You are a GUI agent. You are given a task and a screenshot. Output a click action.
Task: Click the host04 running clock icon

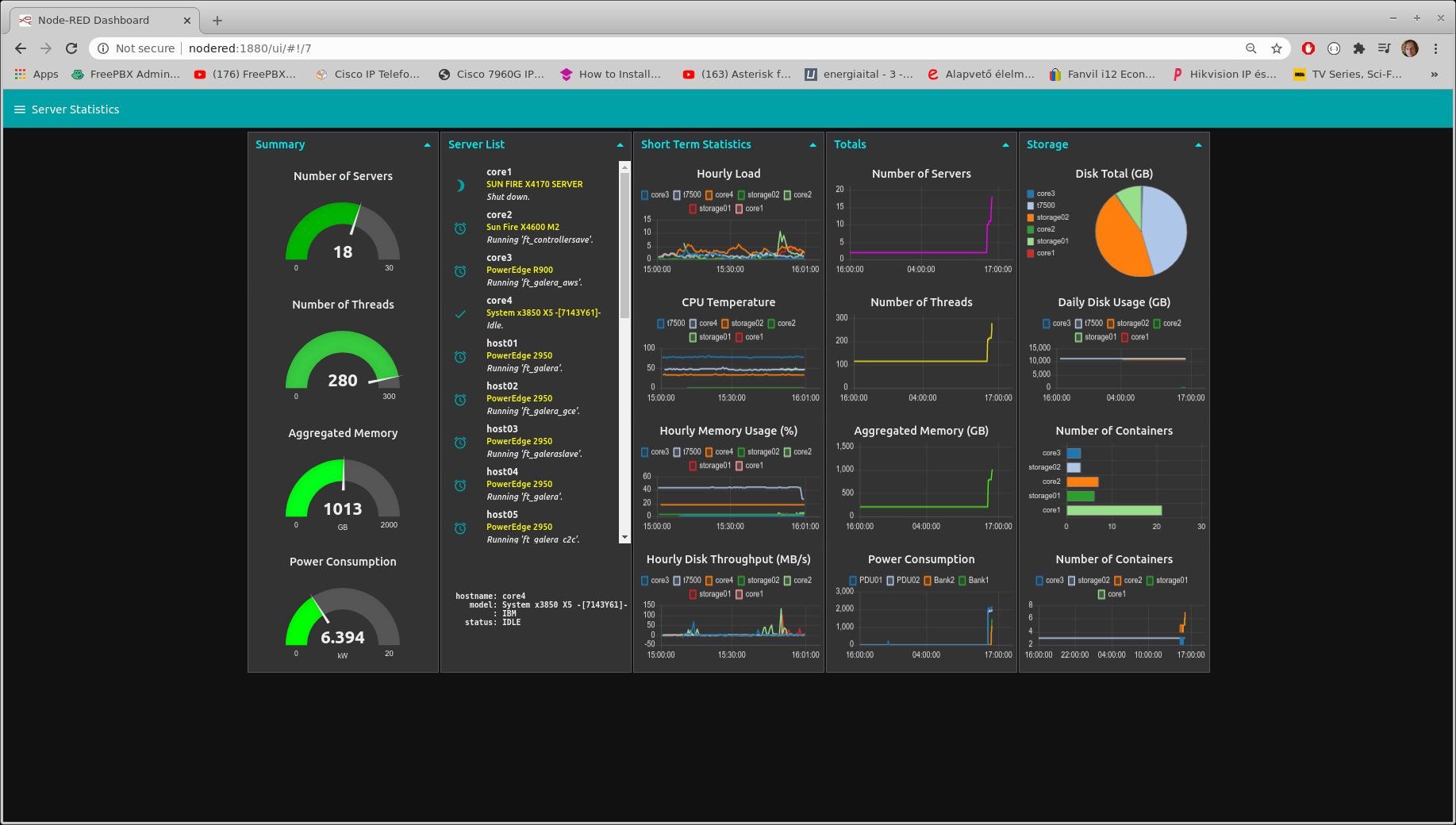460,485
